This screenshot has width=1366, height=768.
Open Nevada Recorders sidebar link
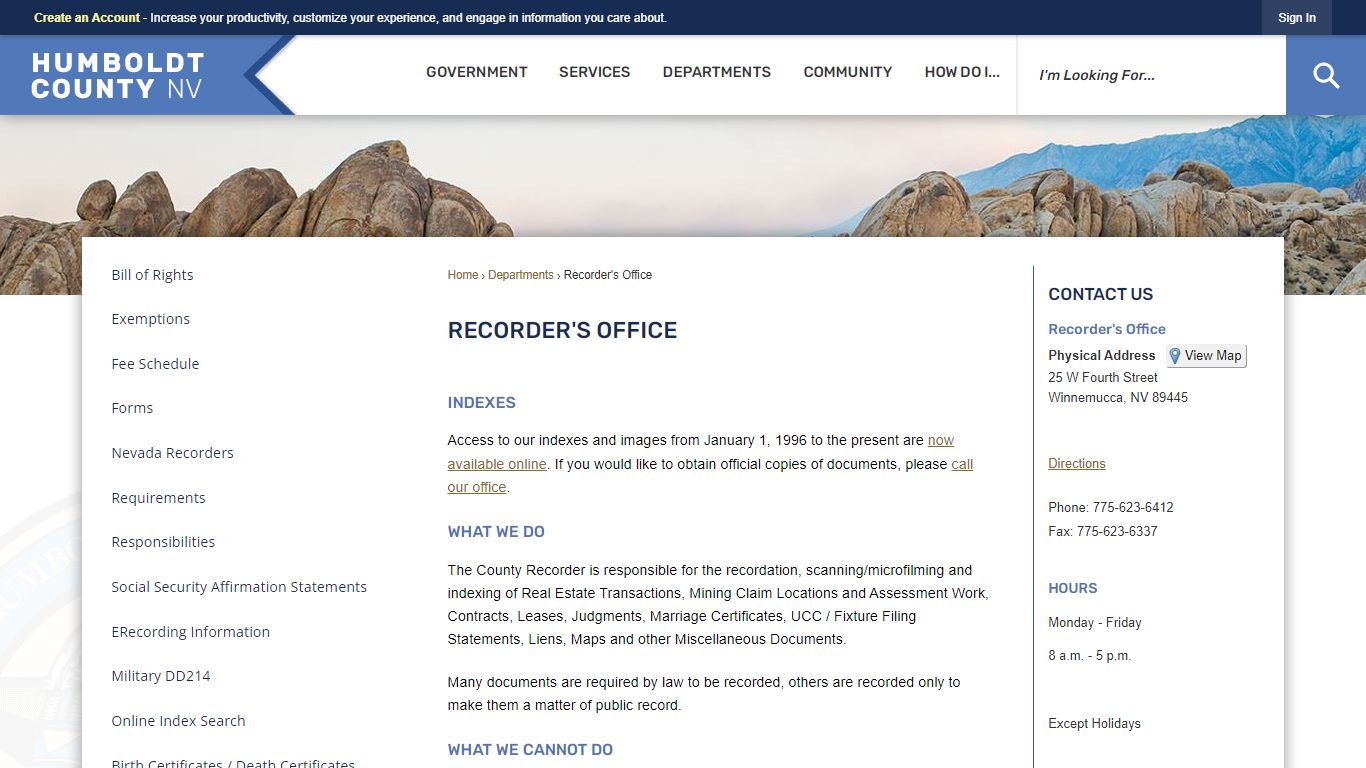pos(173,453)
